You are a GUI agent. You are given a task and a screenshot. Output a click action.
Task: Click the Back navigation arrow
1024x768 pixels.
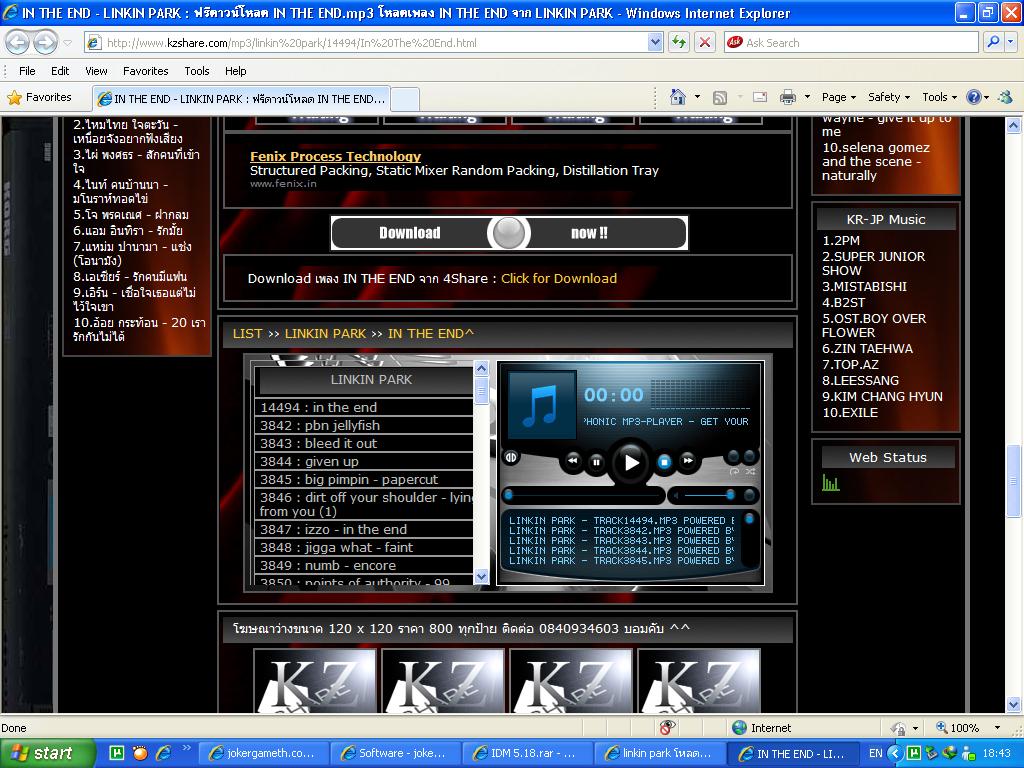click(x=18, y=43)
